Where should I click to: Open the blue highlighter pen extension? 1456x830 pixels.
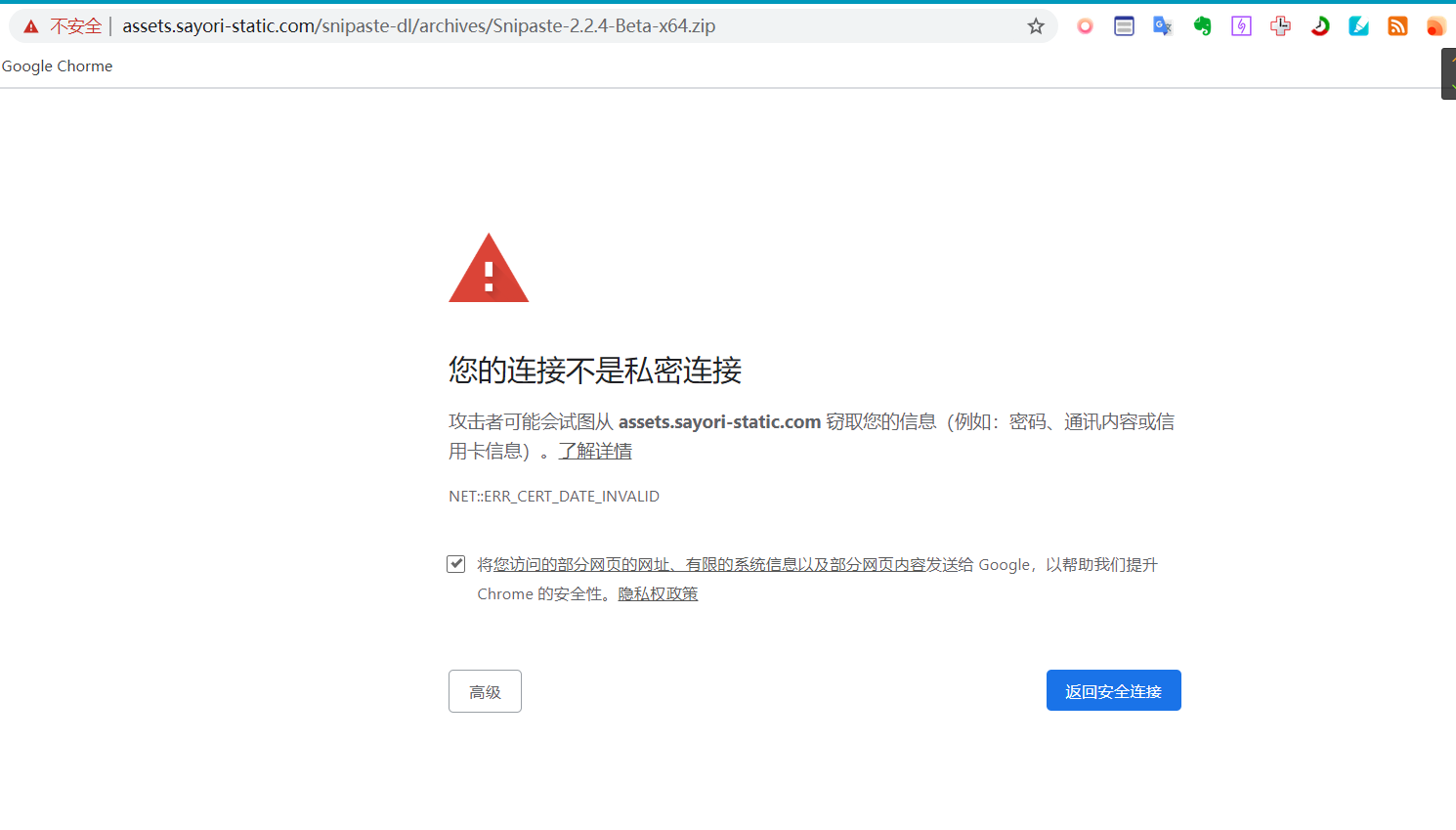[1358, 26]
